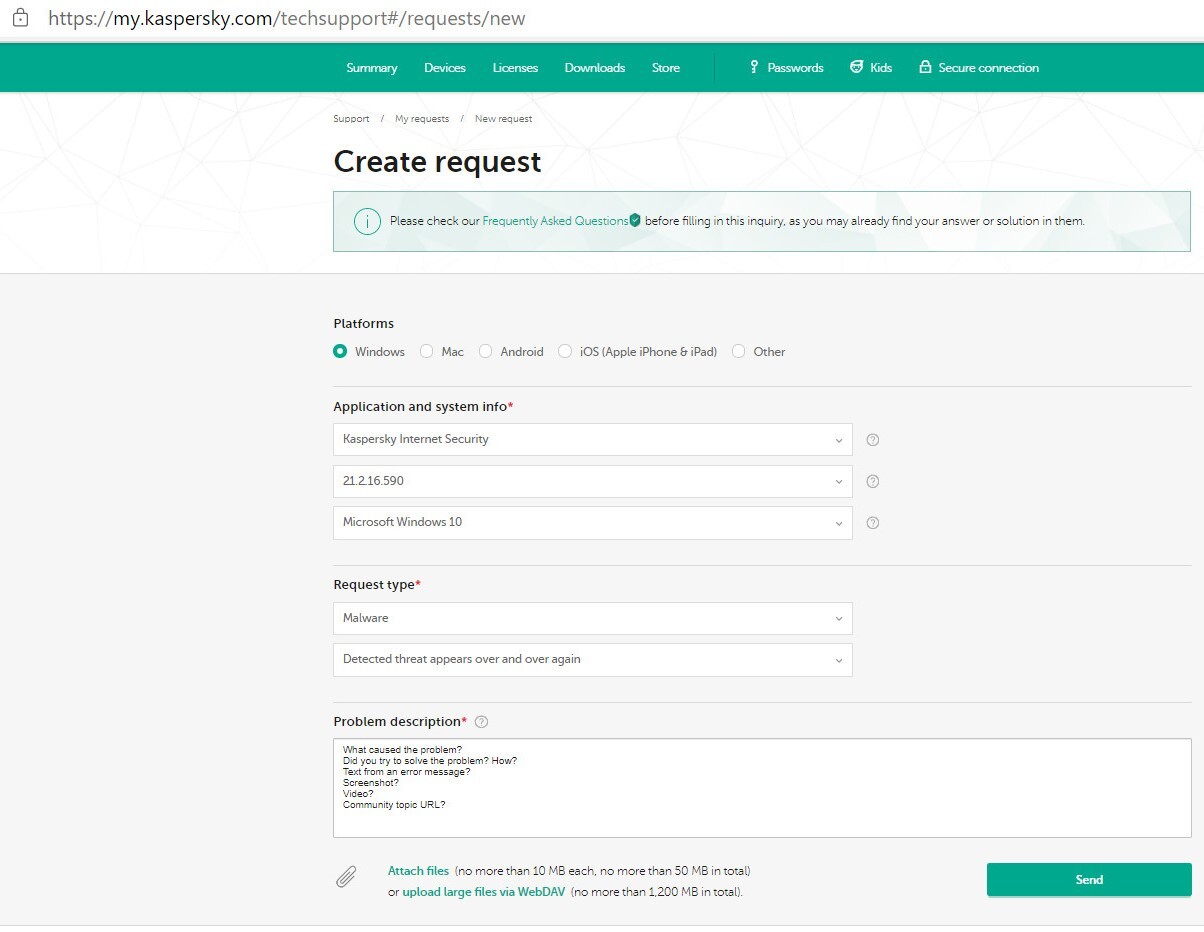Click the help icon beside Problem description
Viewport: 1204px width, 932px height.
[x=481, y=722]
